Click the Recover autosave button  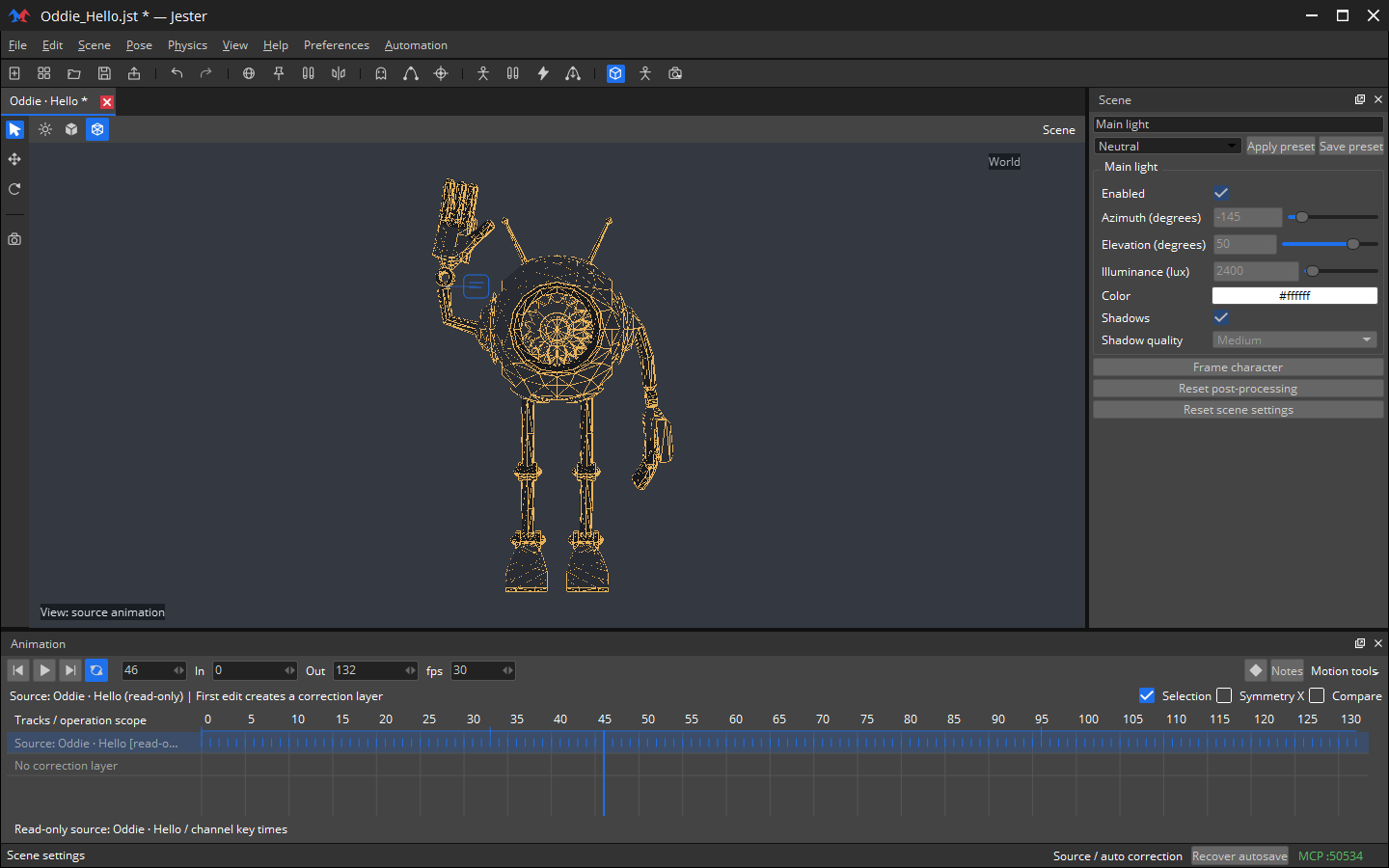1239,855
